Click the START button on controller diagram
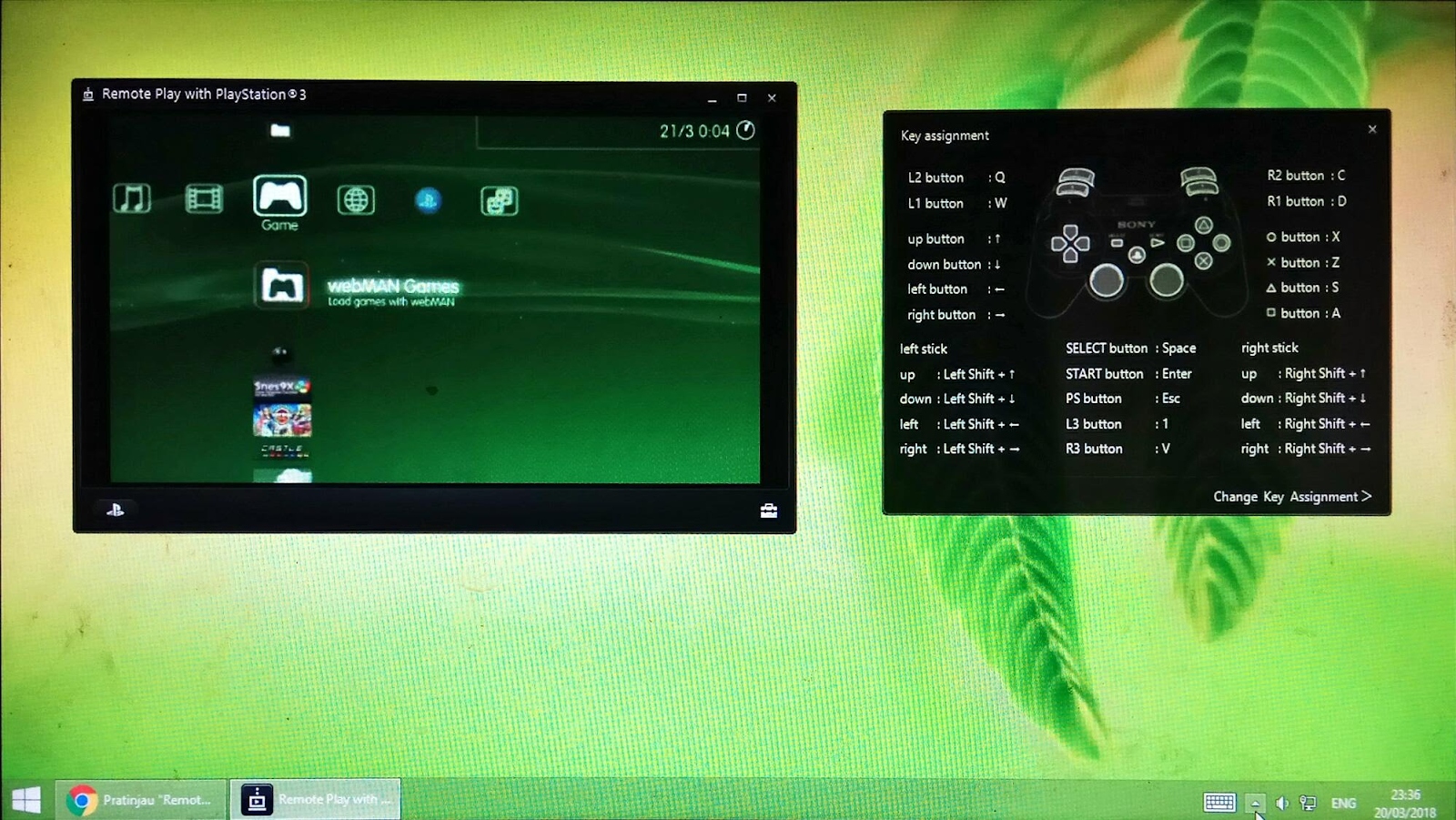The image size is (1456, 820). coord(1158,243)
